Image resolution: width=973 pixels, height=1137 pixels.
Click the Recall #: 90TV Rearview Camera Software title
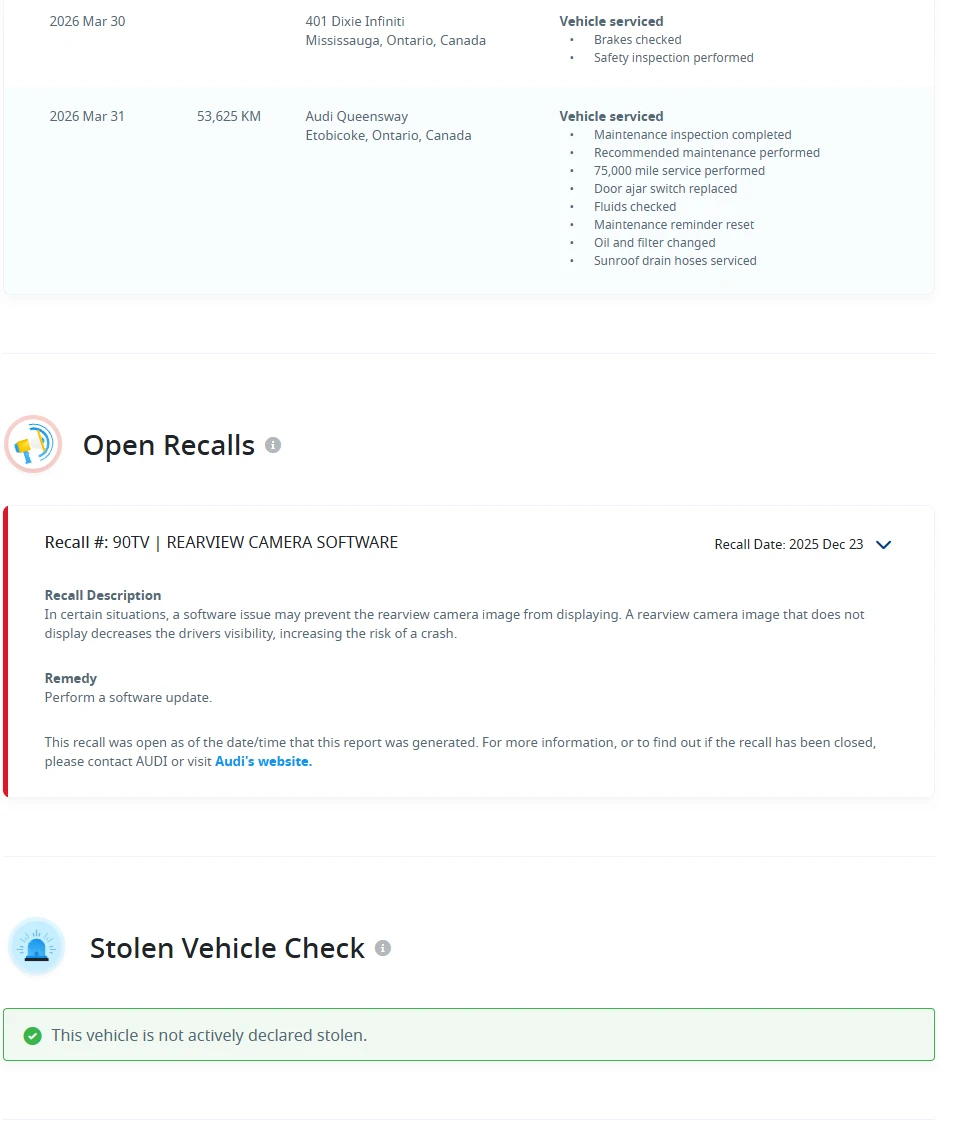pyautogui.click(x=221, y=542)
